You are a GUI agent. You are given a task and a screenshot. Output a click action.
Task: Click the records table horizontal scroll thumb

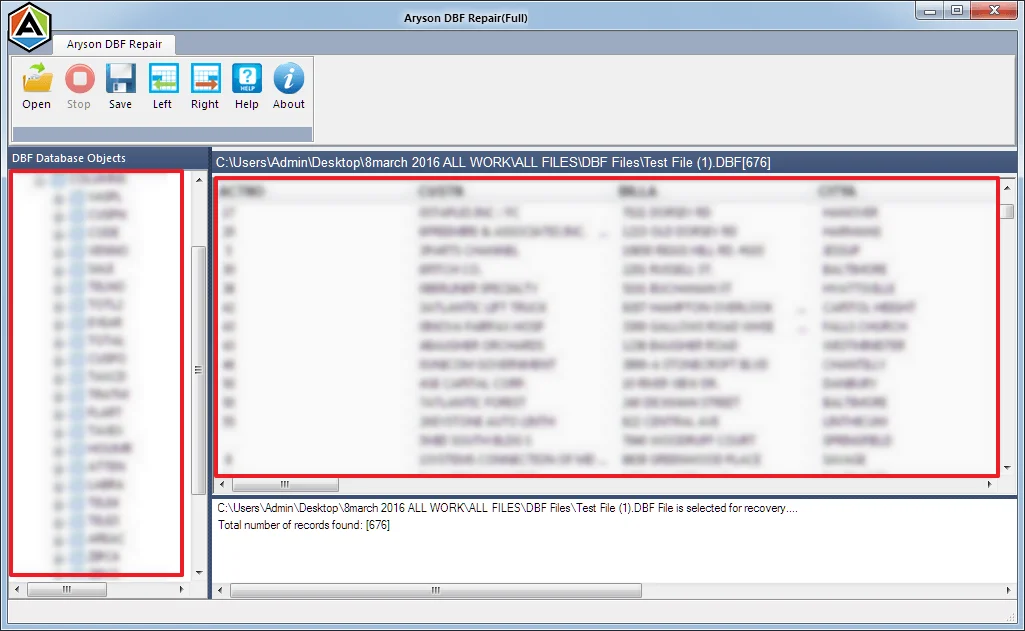click(285, 485)
